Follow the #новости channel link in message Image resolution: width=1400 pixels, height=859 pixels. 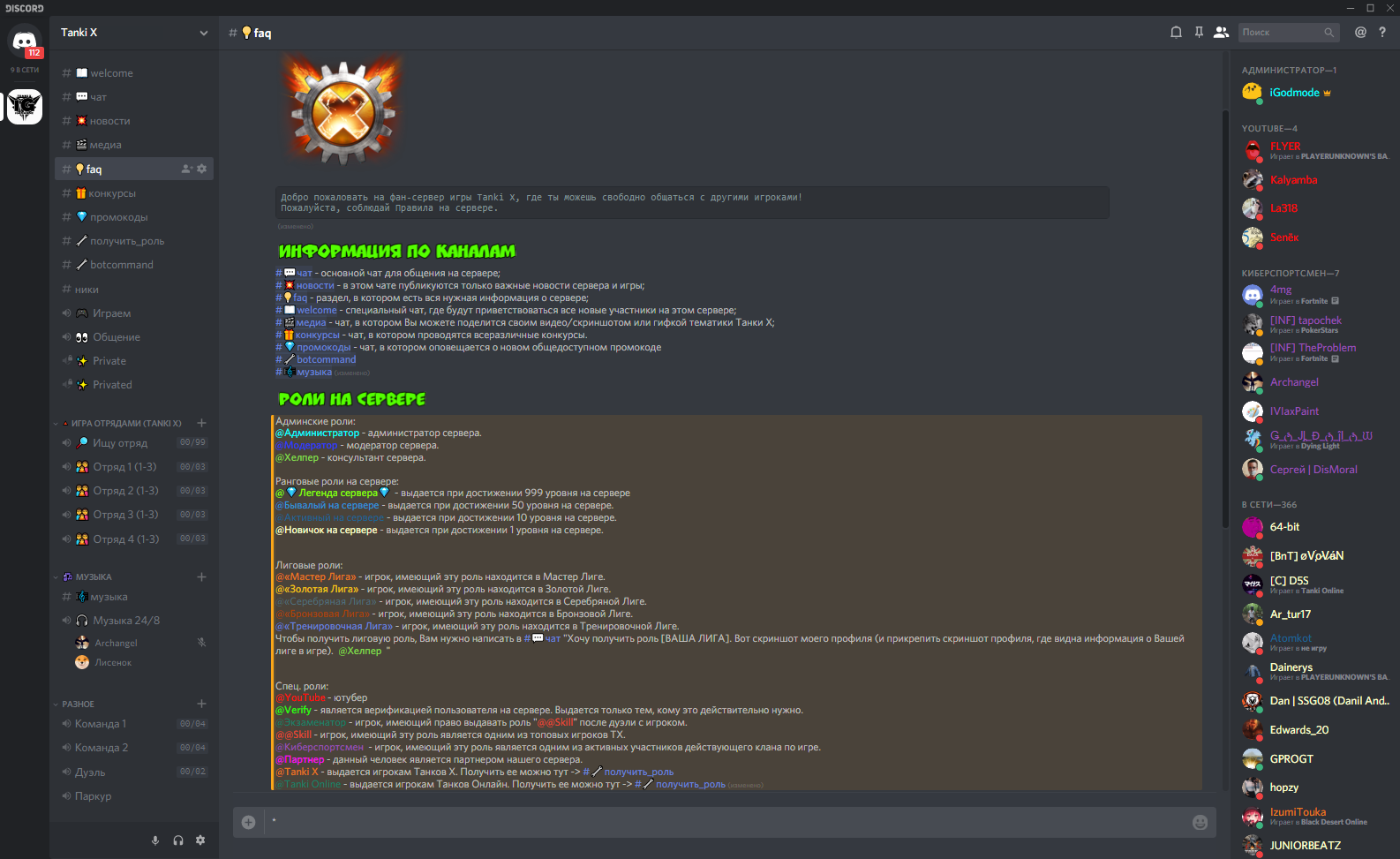pos(305,286)
